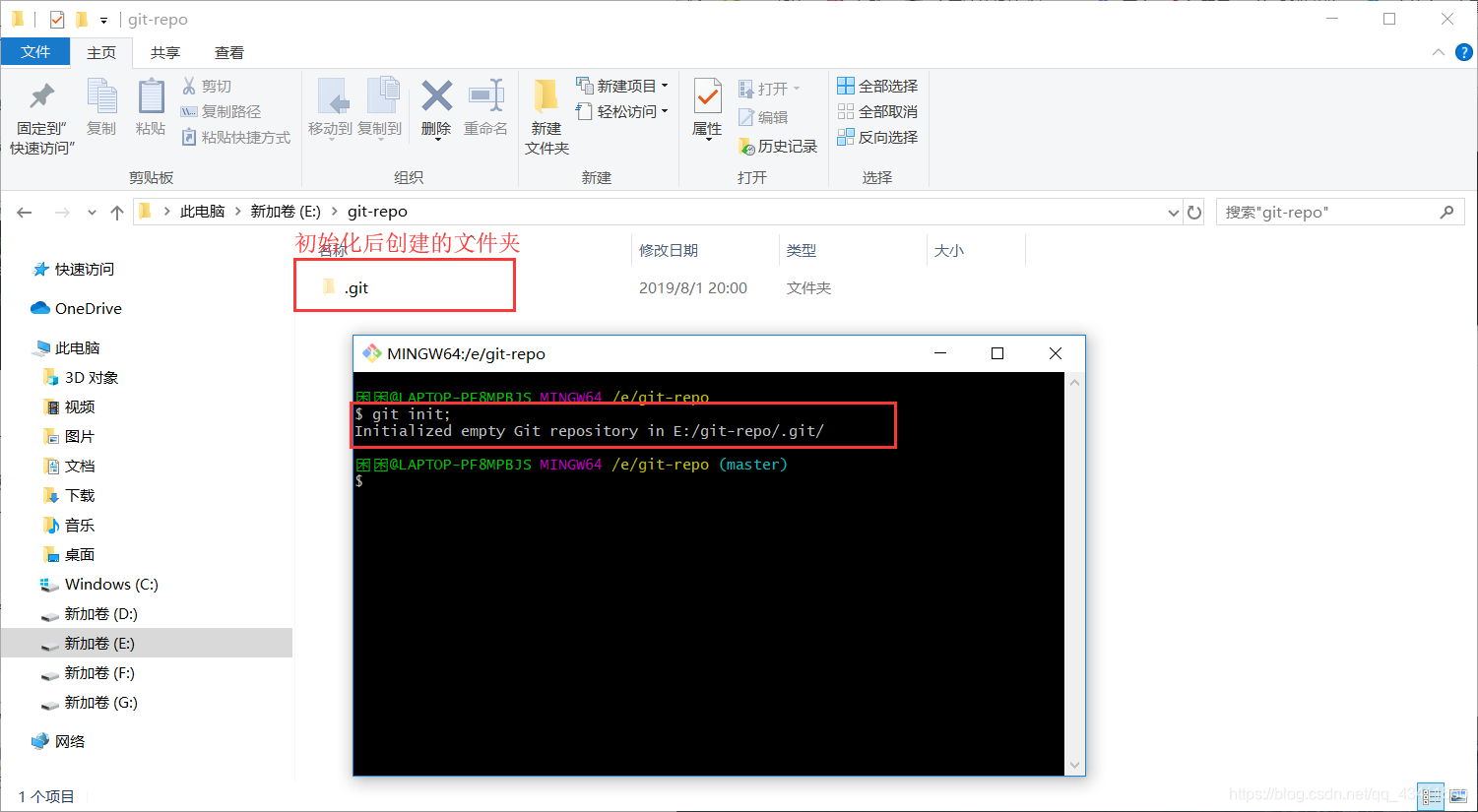Viewport: 1478px width, 812px height.
Task: Open the Windows (C:) drive
Action: (x=98, y=585)
